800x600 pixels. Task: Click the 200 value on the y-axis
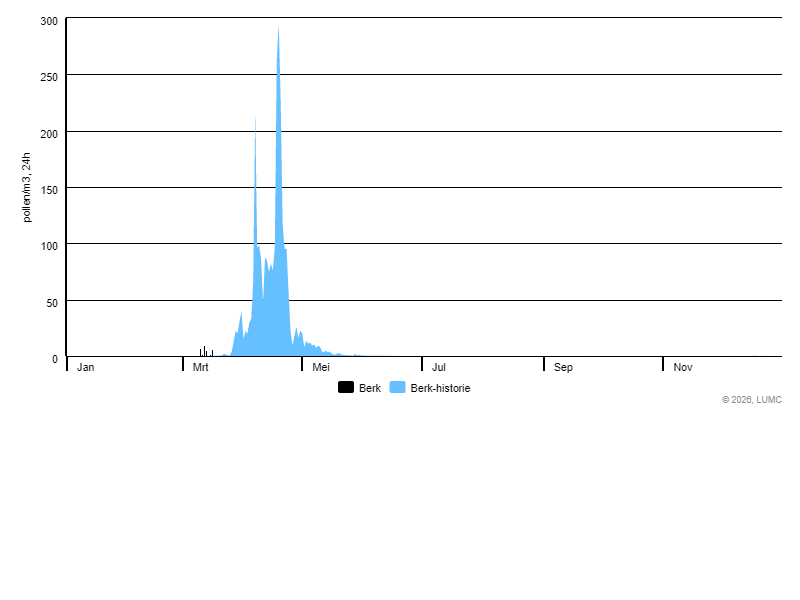(x=50, y=133)
